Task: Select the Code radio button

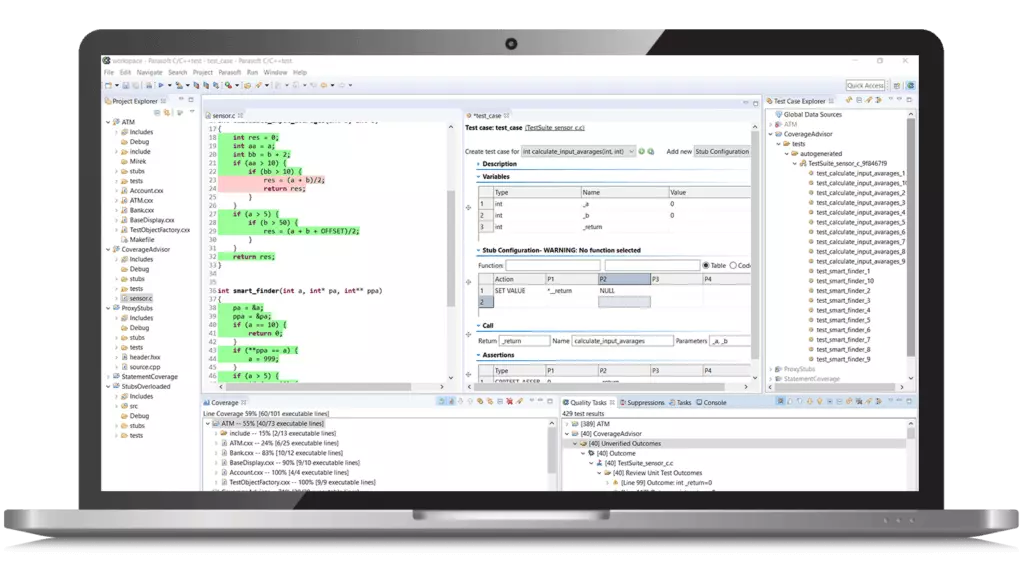Action: 733,265
